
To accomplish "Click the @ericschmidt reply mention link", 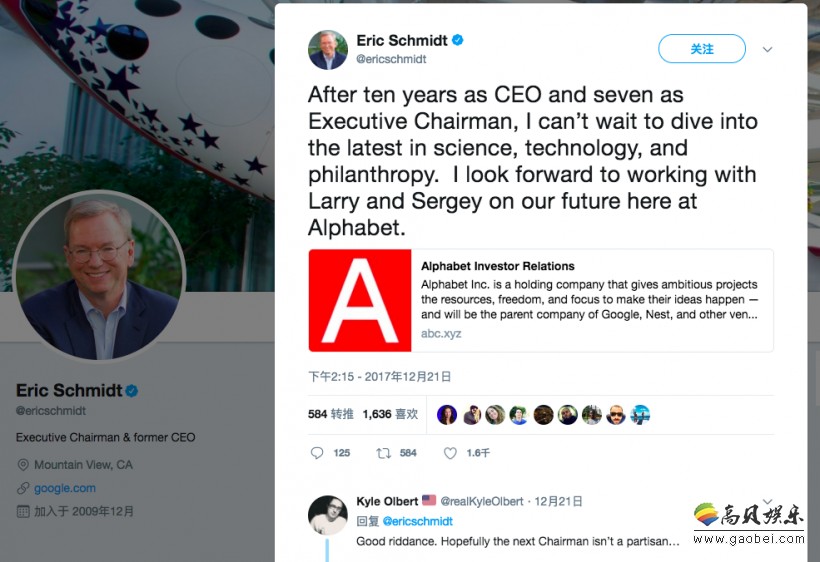I will tap(418, 521).
